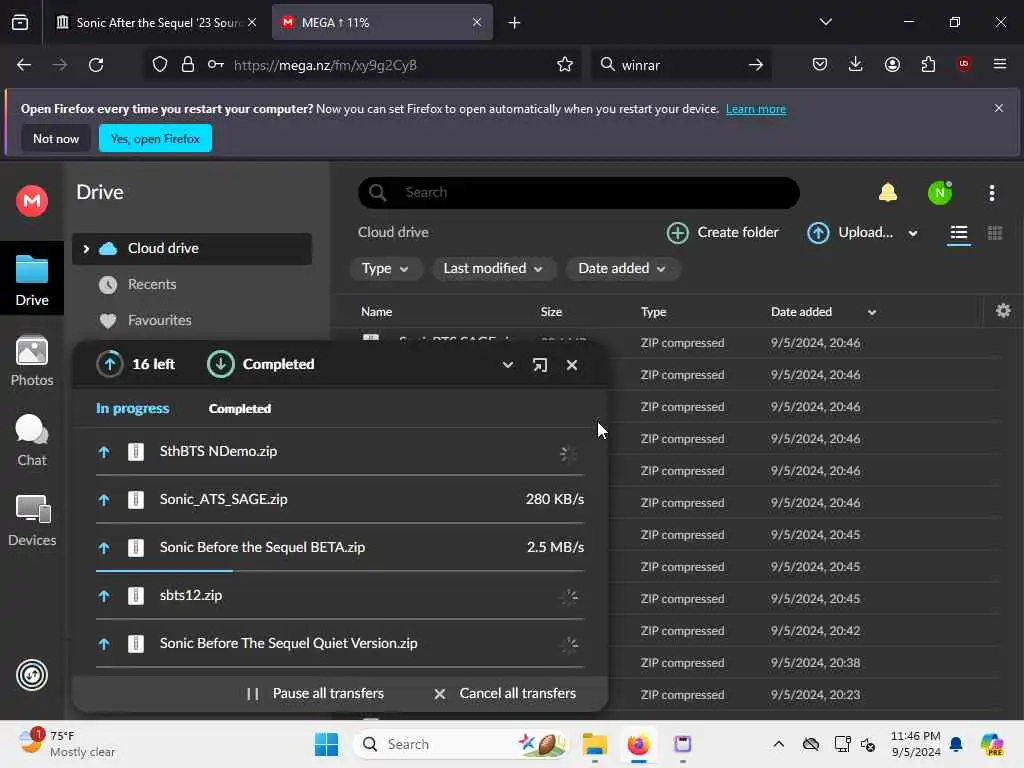Dismiss the Firefox startup notification bar
Viewport: 1024px width, 768px height.
click(998, 108)
